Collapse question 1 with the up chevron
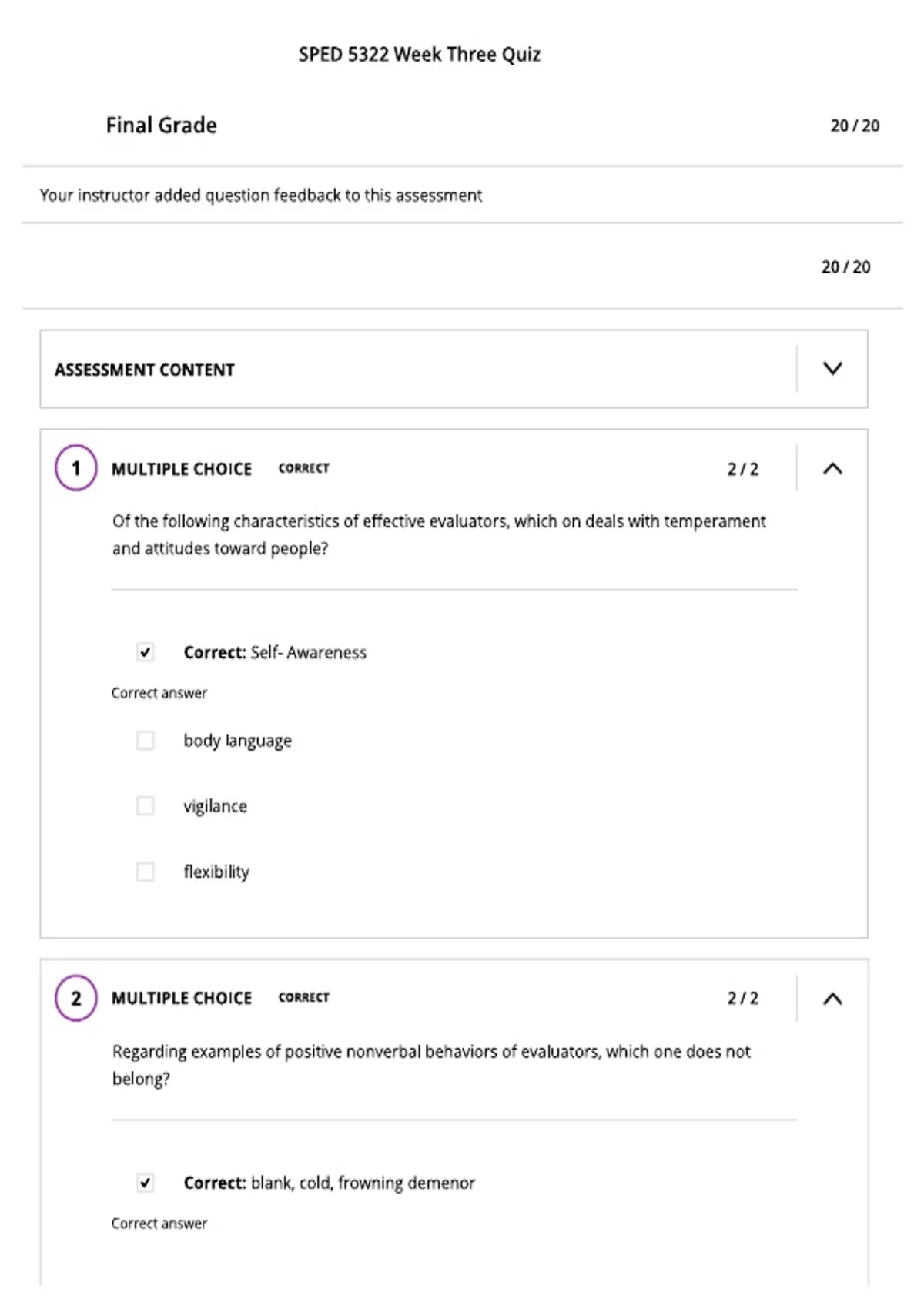This screenshot has height=1309, width=924. (x=832, y=468)
